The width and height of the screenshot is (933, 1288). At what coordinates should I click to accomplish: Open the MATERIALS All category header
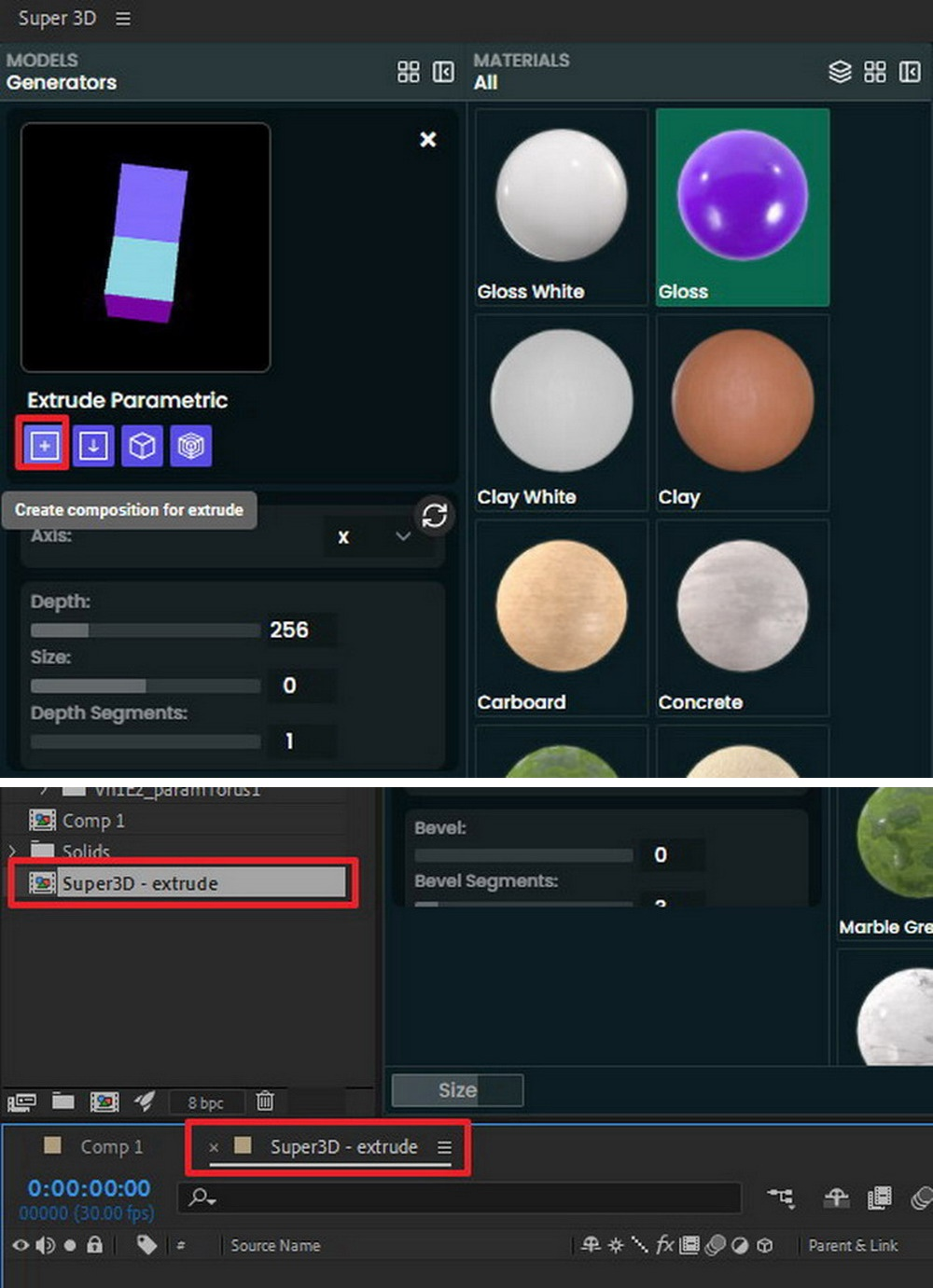point(521,72)
